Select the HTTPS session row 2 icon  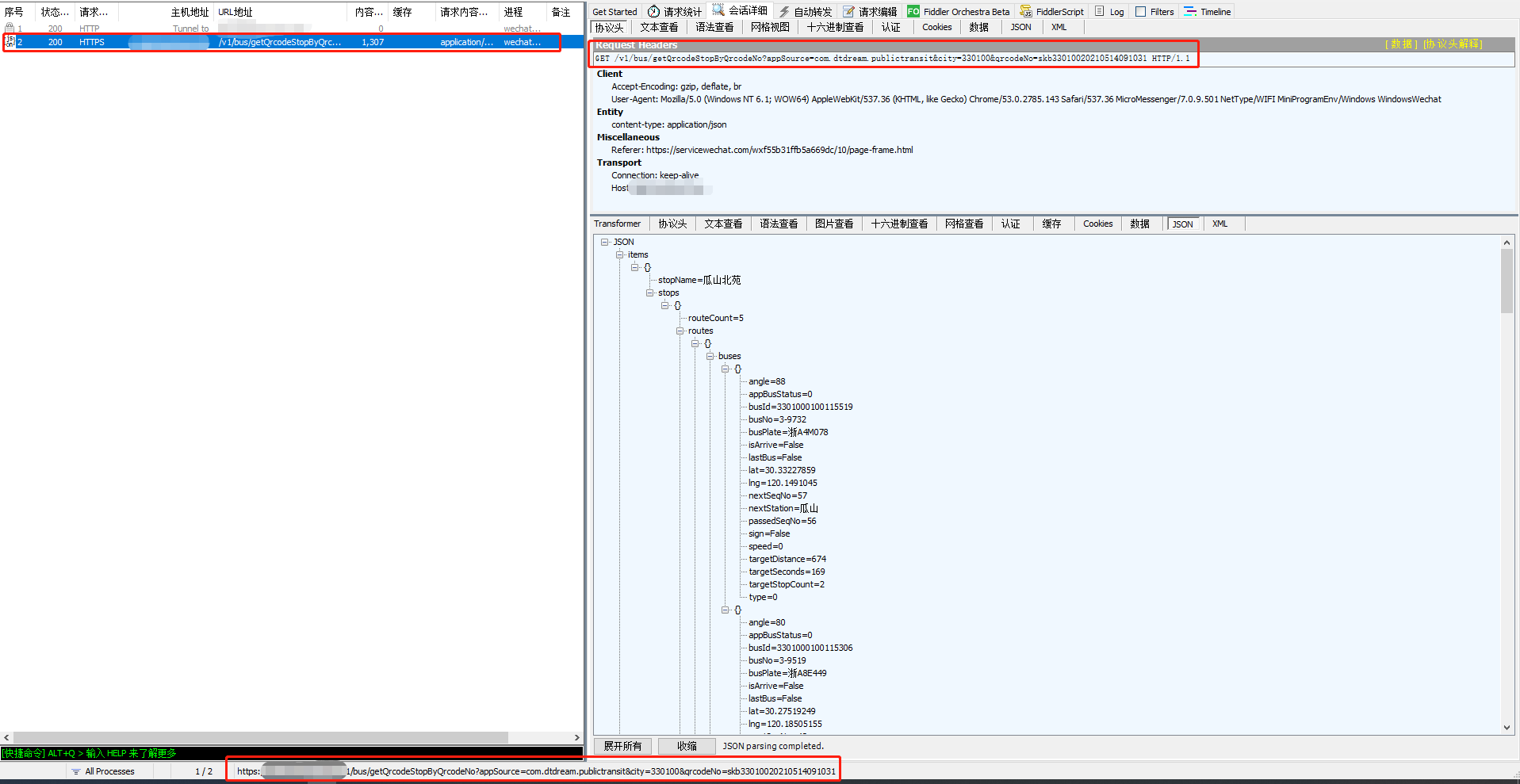coord(10,41)
